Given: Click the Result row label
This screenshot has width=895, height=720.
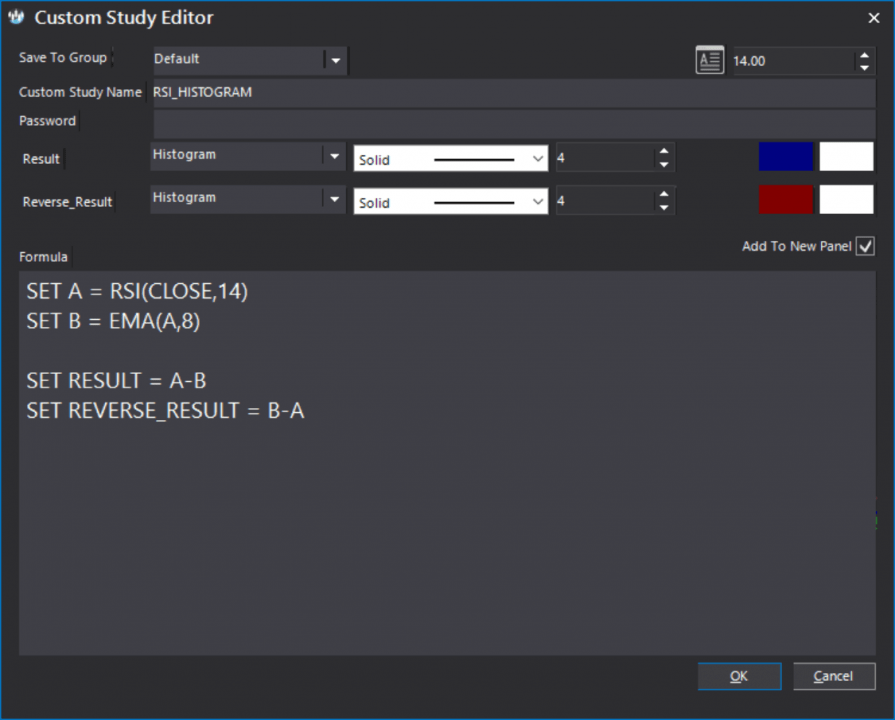Looking at the screenshot, I should [x=41, y=159].
